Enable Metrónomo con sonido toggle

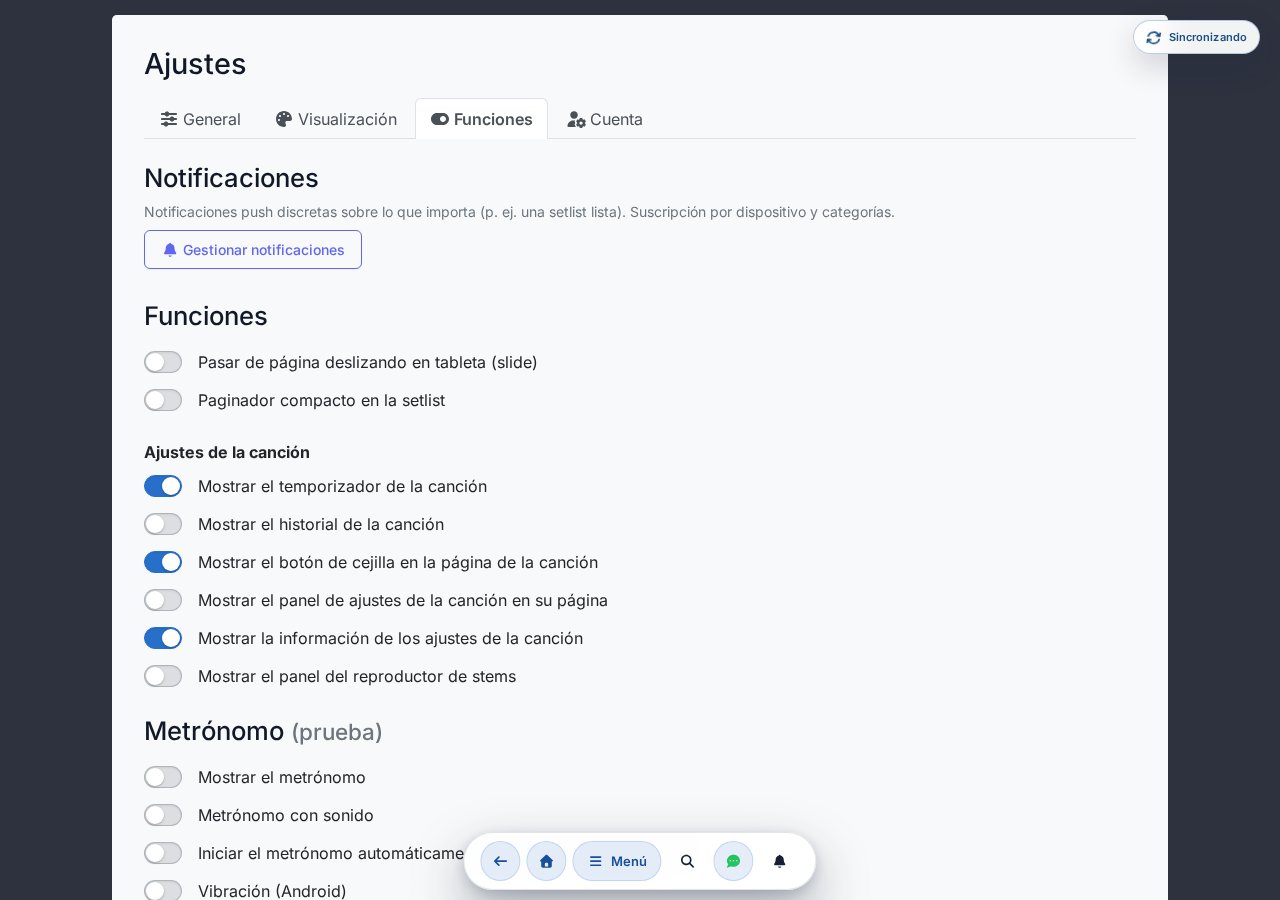coord(163,815)
